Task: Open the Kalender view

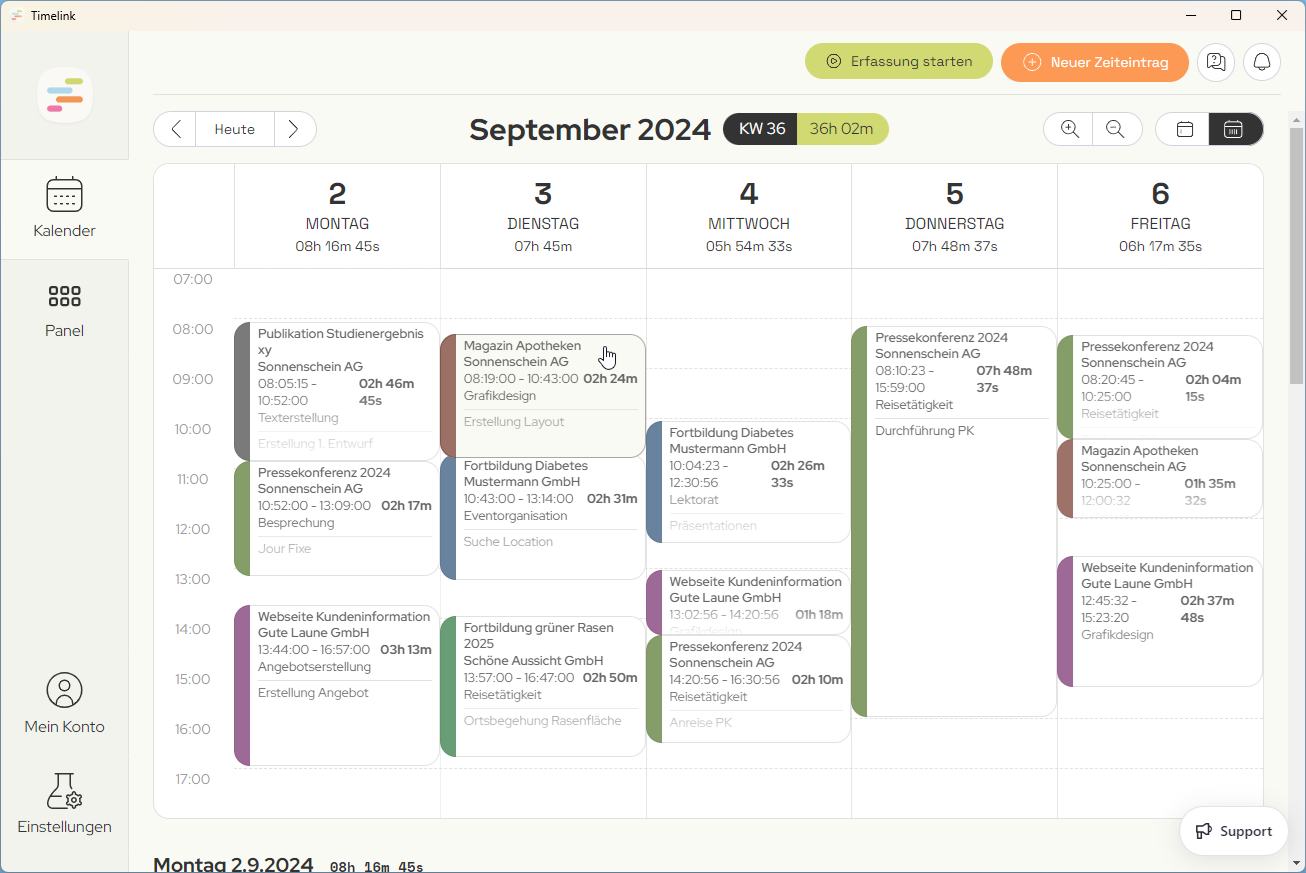Action: [x=64, y=209]
